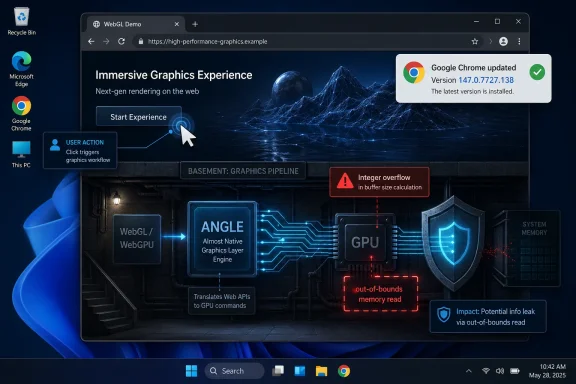
Task: Open File Explorer from the taskbar
Action: [x=321, y=371]
